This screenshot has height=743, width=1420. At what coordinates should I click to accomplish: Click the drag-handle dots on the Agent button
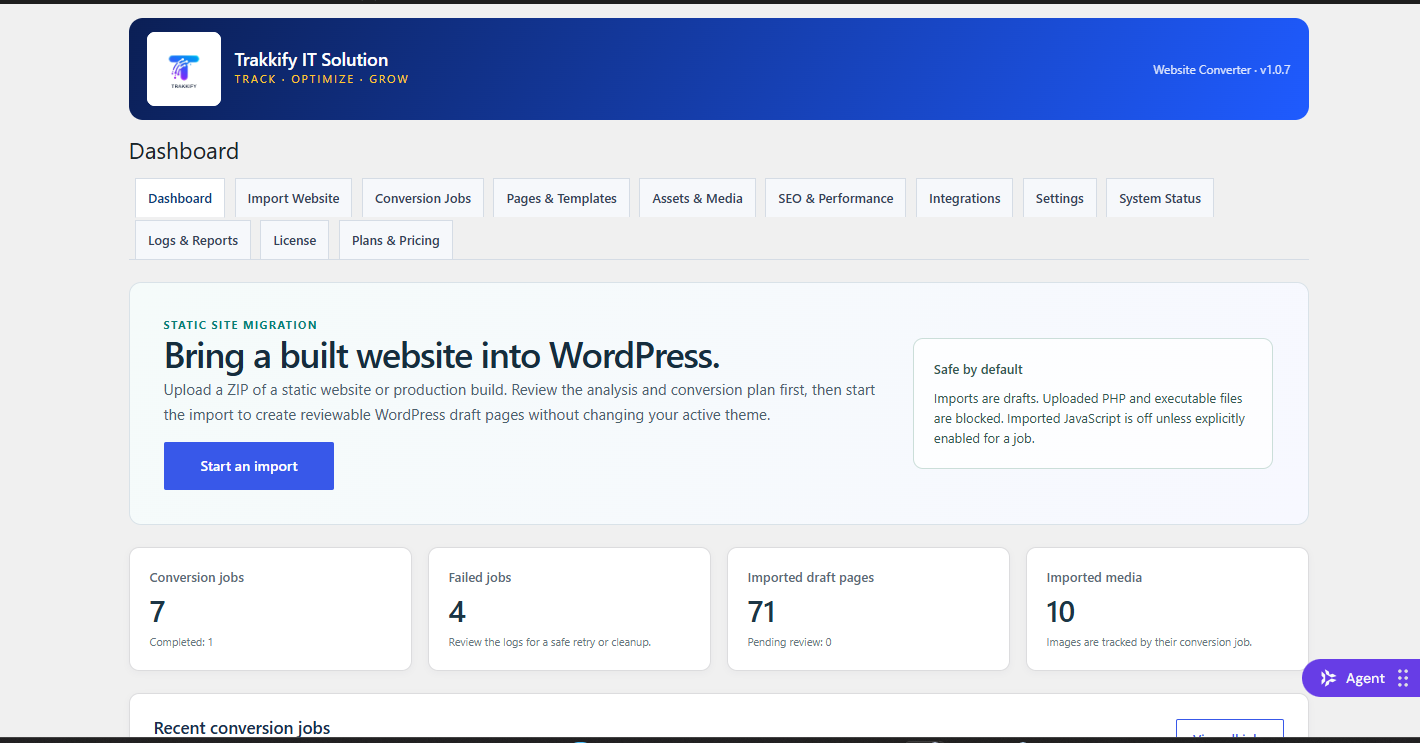[x=1402, y=678]
